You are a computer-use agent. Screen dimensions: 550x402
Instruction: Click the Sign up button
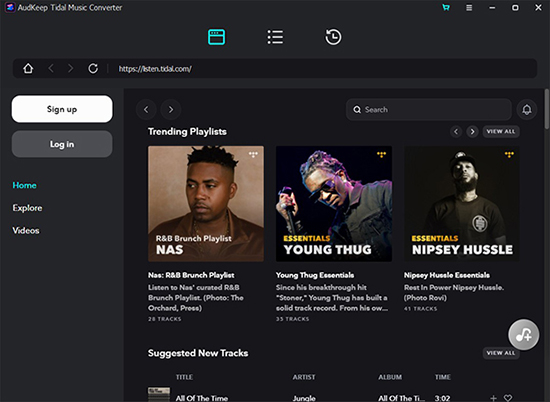coord(62,109)
